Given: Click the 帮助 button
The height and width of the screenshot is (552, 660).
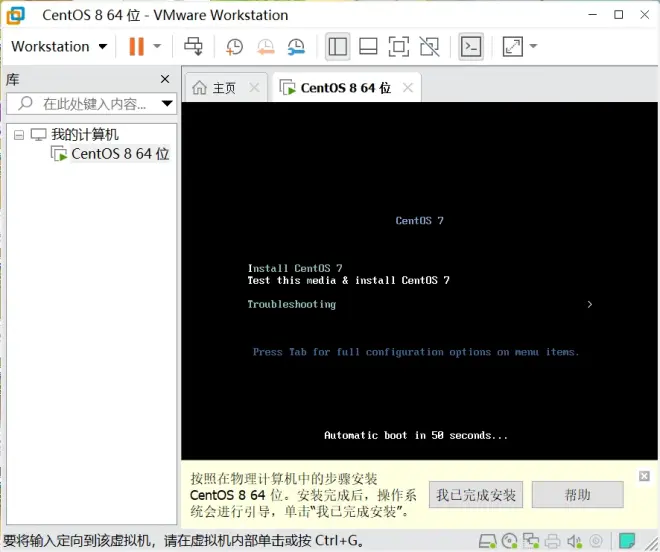Looking at the screenshot, I should [x=578, y=495].
